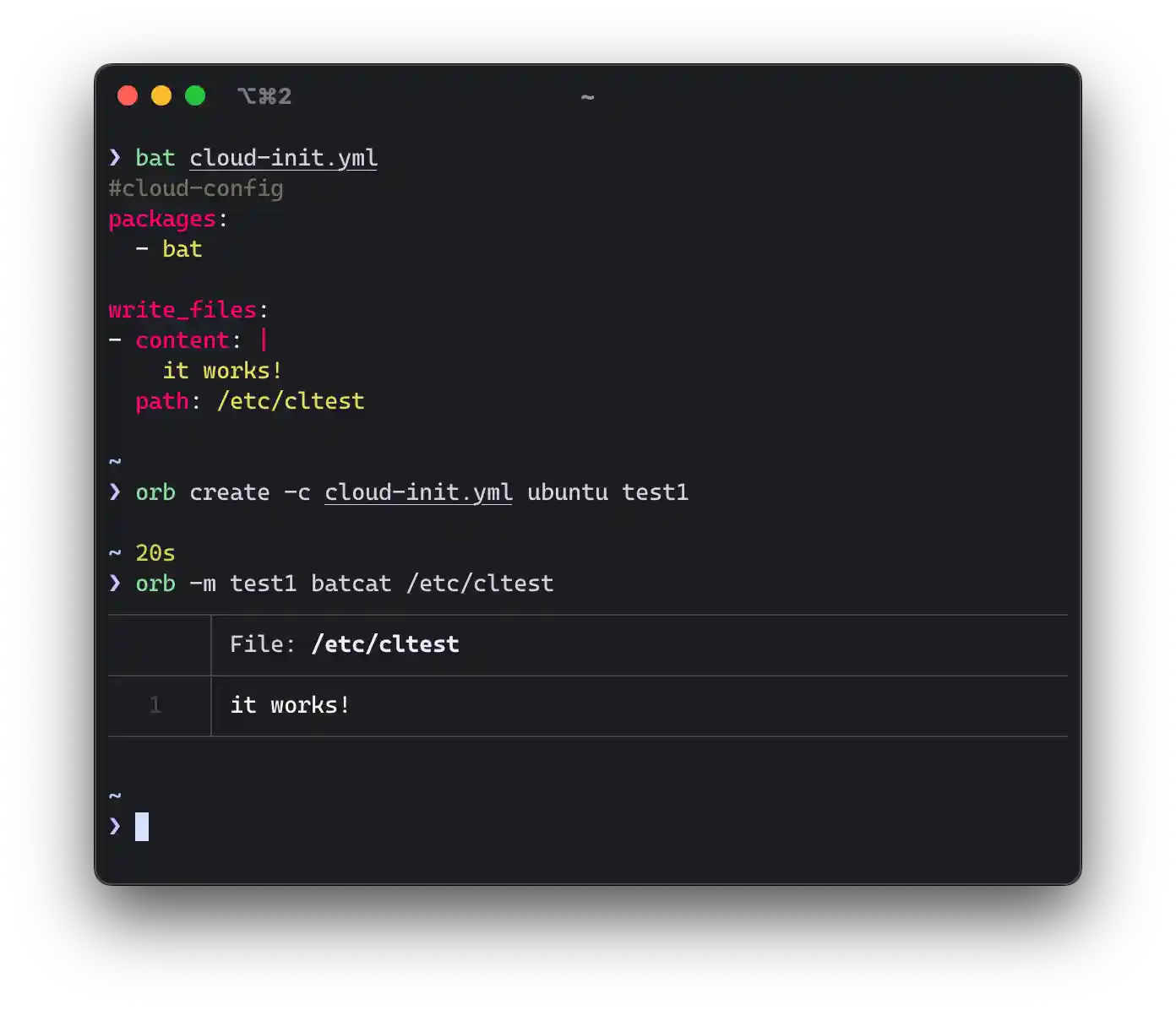This screenshot has height=1010, width=1176.
Task: Open the cloud-init.yml link in orb create command
Action: point(417,492)
